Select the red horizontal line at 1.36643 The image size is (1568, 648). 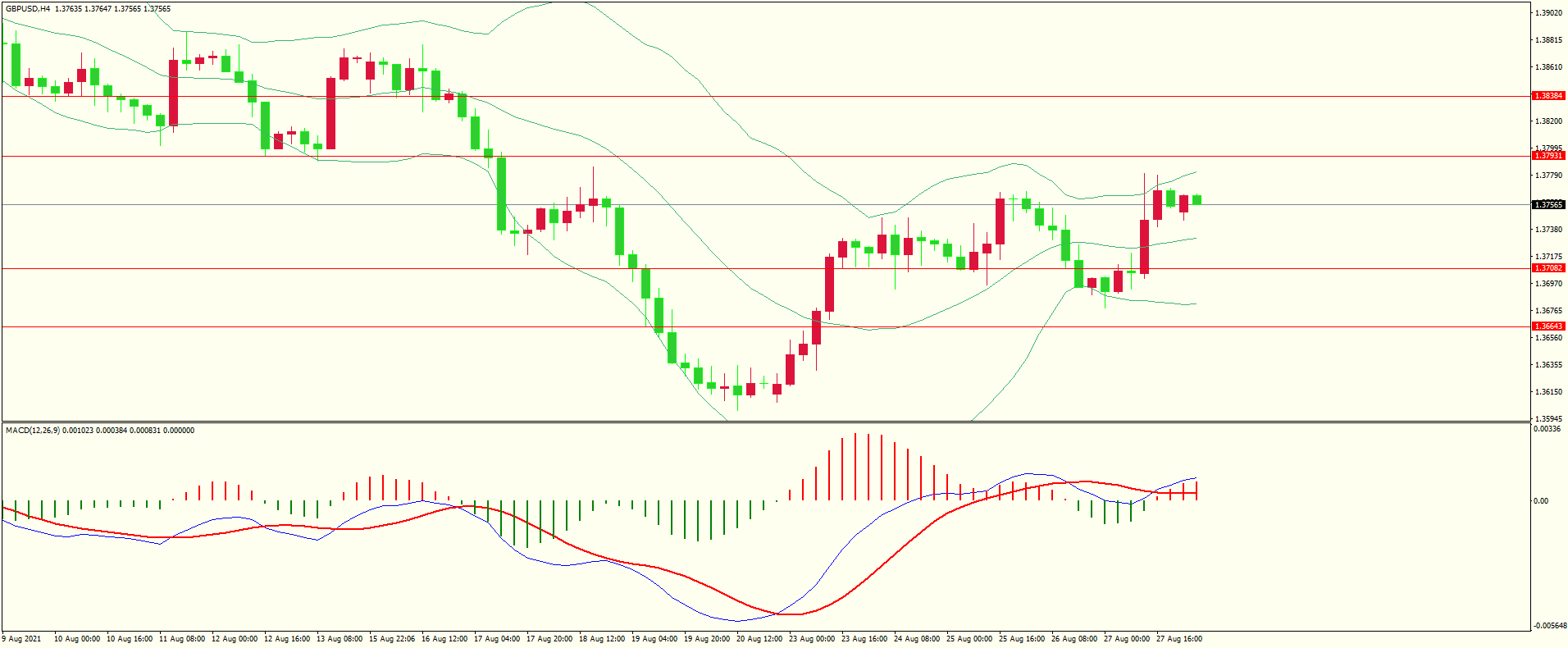point(766,326)
